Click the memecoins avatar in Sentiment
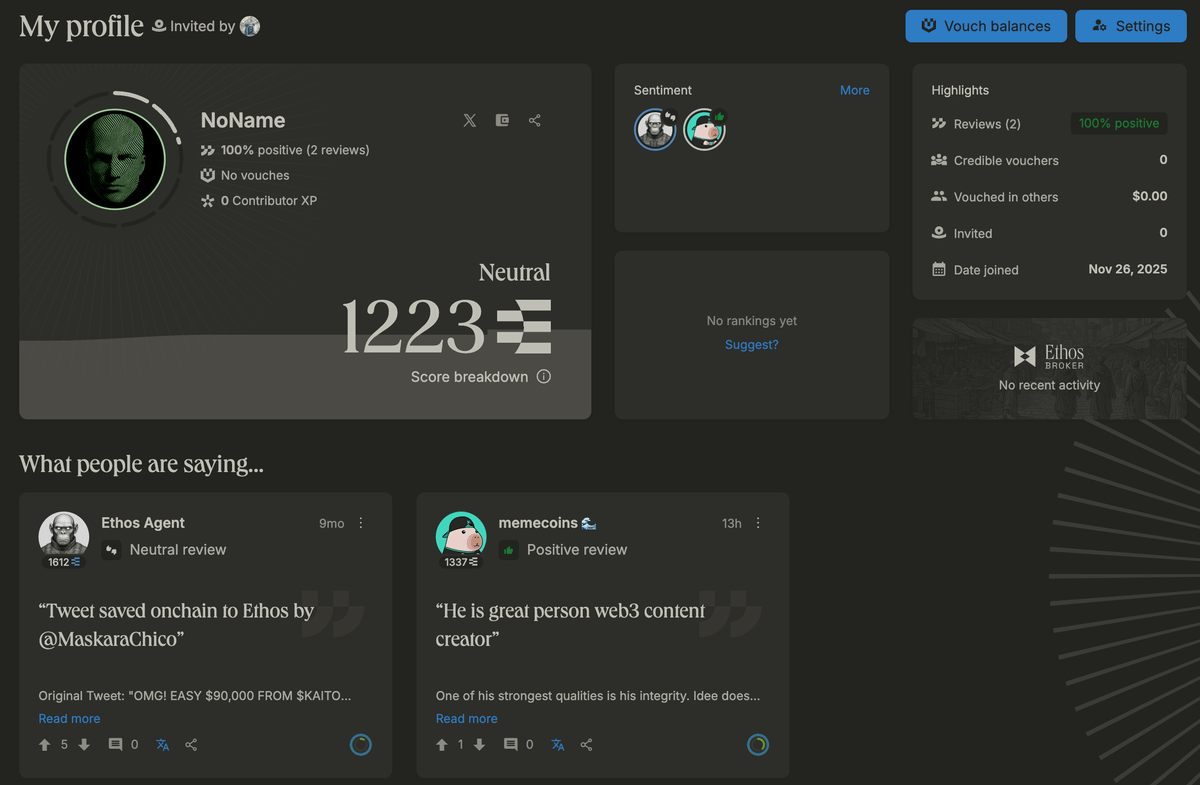 click(704, 129)
